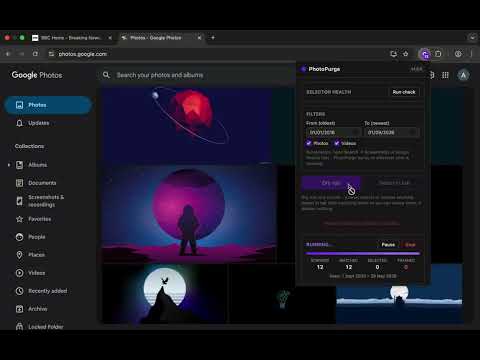This screenshot has width=480, height=360.
Task: Click the Updates bell icon
Action: tap(20, 123)
